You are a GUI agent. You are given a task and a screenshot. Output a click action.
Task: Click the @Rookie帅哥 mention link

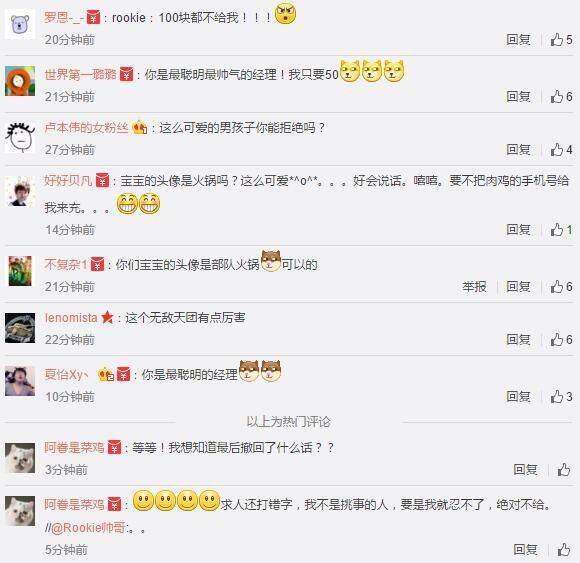pos(88,528)
